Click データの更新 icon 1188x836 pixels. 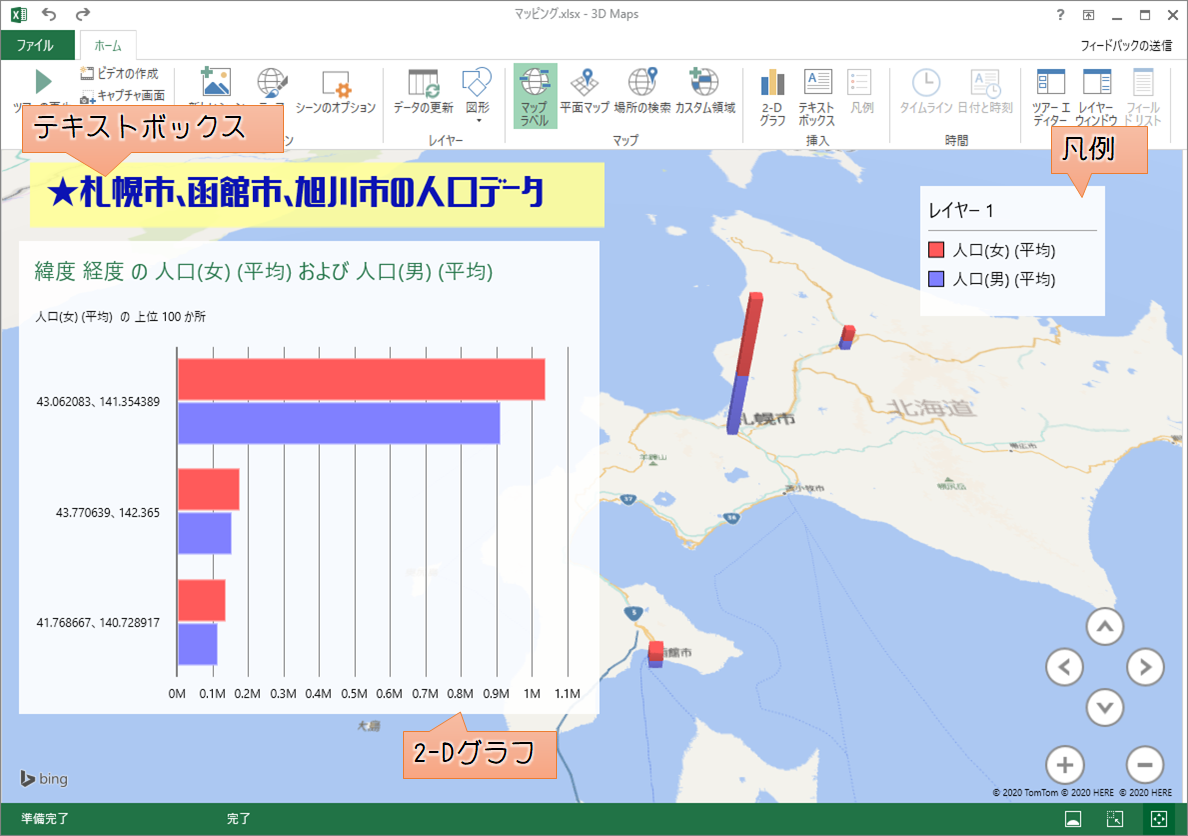423,92
